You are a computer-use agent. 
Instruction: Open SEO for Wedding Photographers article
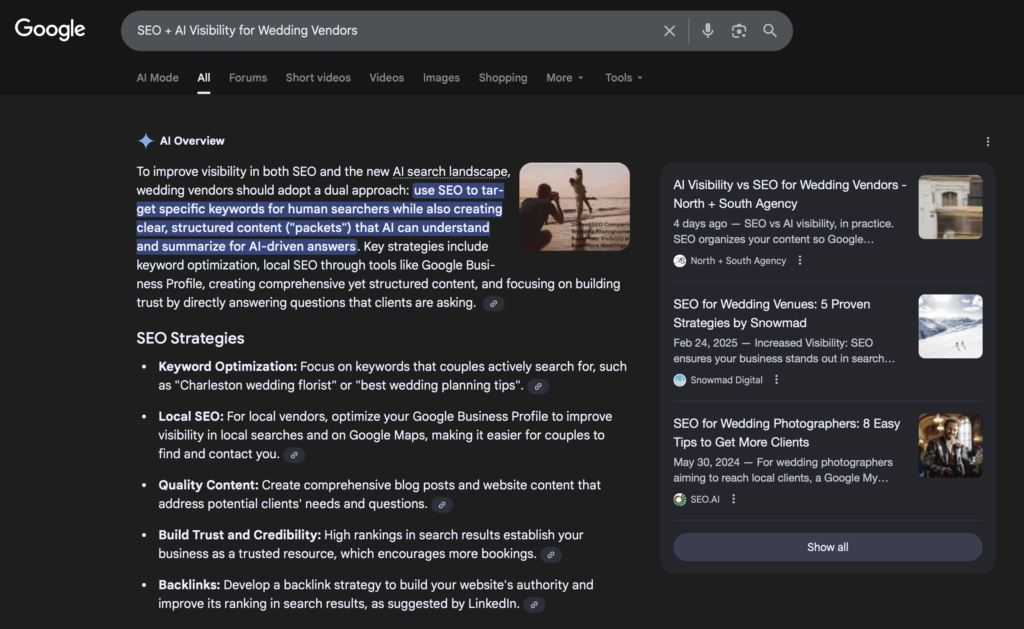coord(786,432)
